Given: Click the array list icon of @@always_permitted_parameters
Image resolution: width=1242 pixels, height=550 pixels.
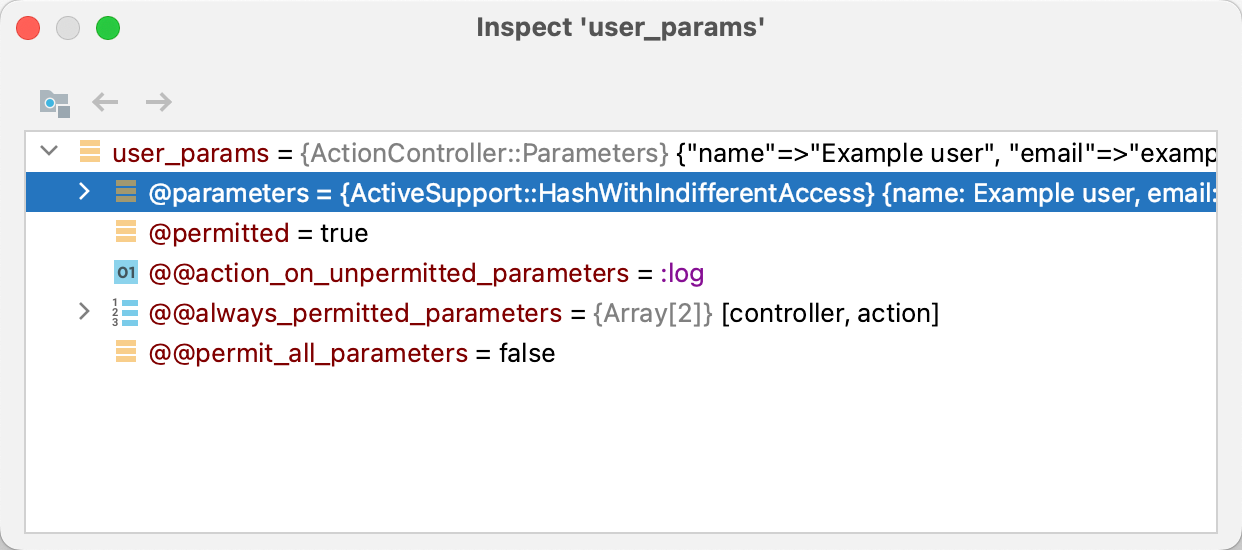Looking at the screenshot, I should pyautogui.click(x=126, y=313).
